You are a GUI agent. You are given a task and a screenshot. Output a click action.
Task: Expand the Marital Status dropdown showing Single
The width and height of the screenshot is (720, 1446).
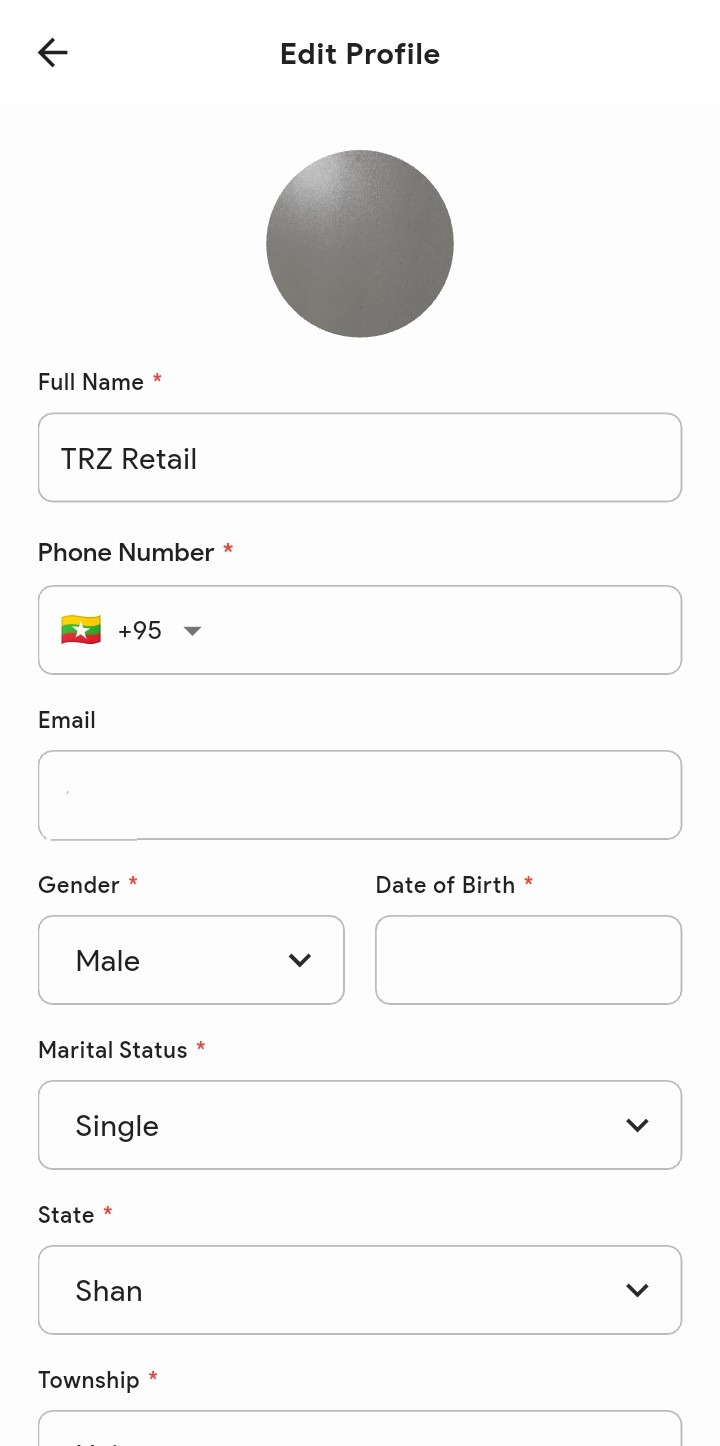point(359,1125)
